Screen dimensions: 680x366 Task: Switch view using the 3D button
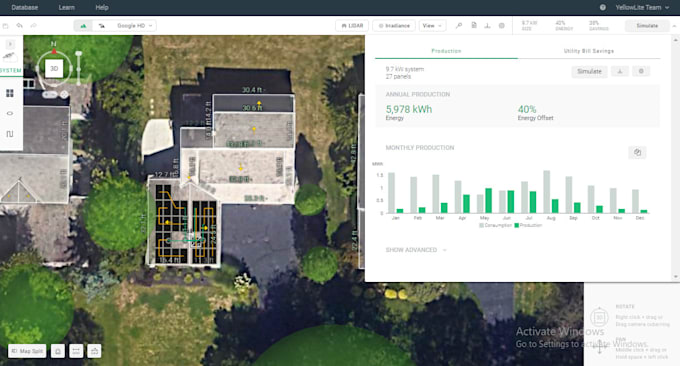[x=54, y=69]
